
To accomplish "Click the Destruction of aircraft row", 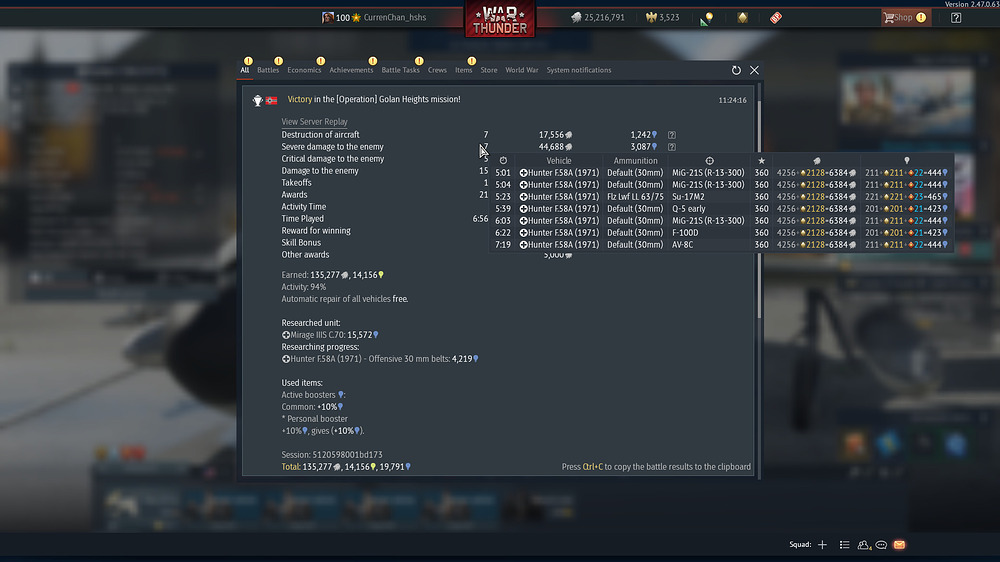I will pyautogui.click(x=478, y=135).
